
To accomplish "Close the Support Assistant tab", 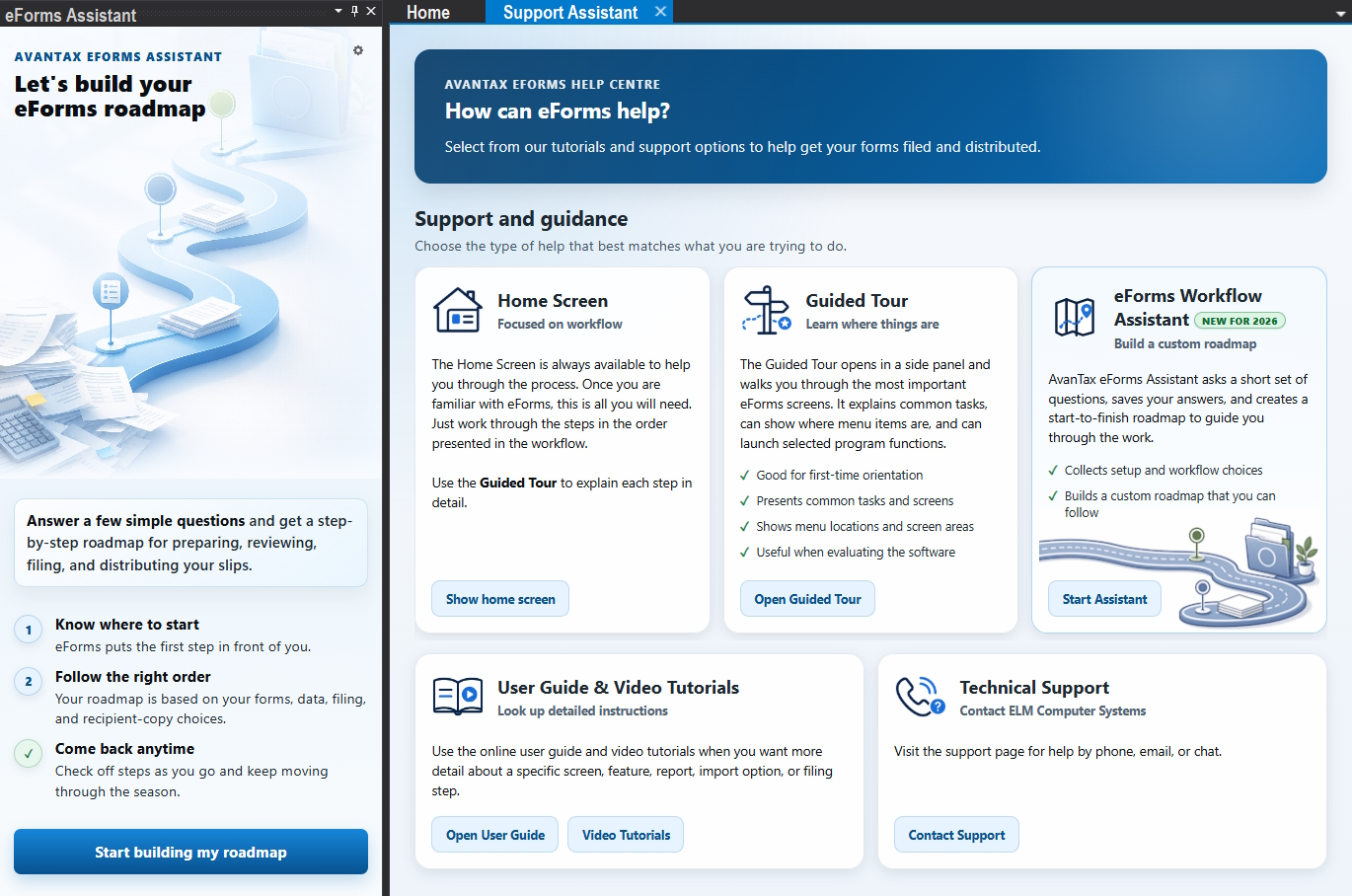I will coord(661,11).
